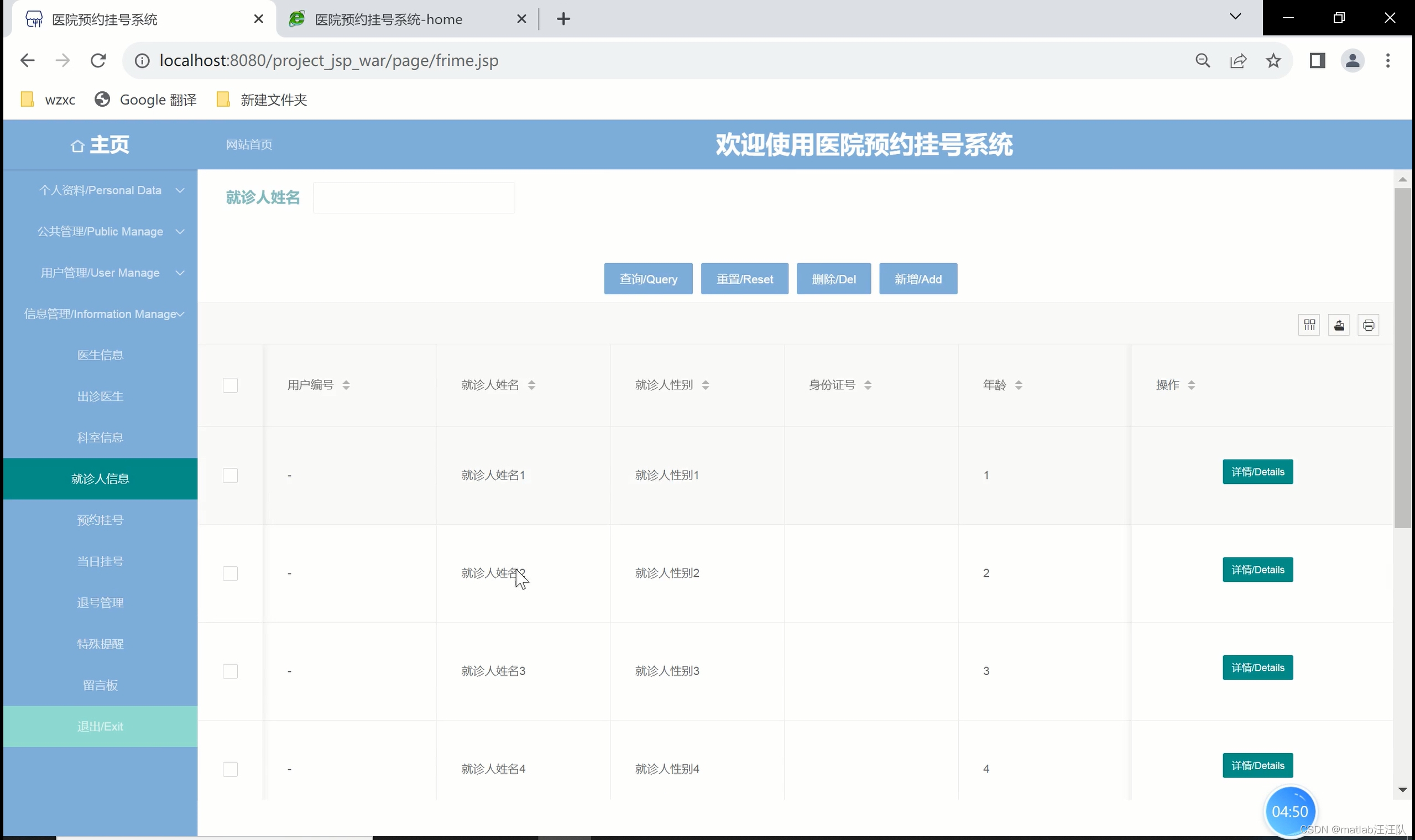
Task: Click the 就诊人姓名 search input field
Action: tap(414, 197)
